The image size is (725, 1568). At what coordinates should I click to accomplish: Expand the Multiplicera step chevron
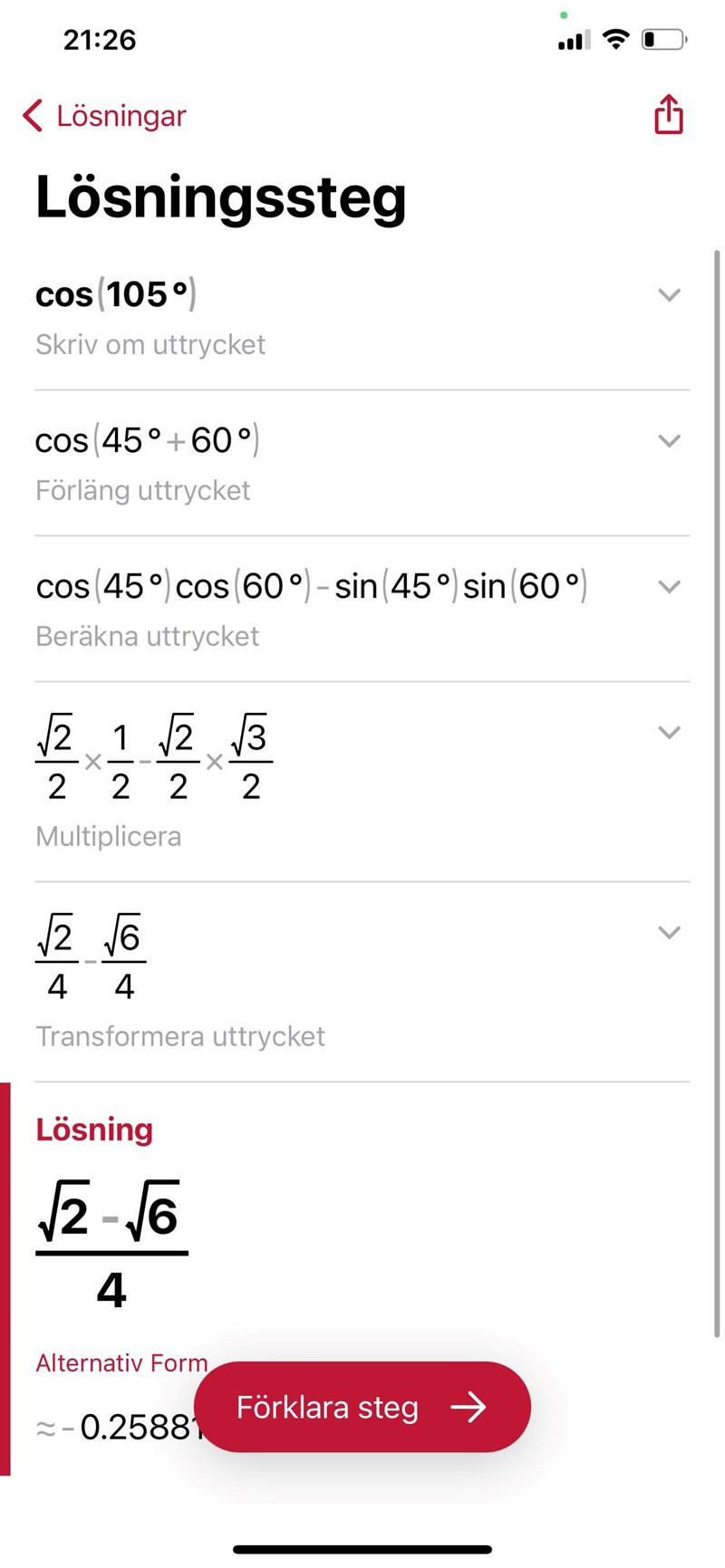click(x=669, y=733)
